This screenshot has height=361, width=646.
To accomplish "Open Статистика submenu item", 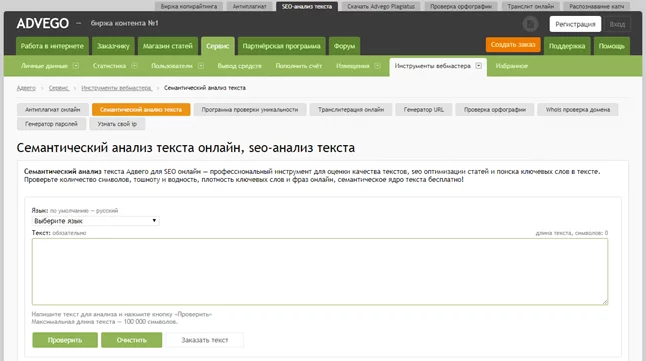I will tap(109, 66).
